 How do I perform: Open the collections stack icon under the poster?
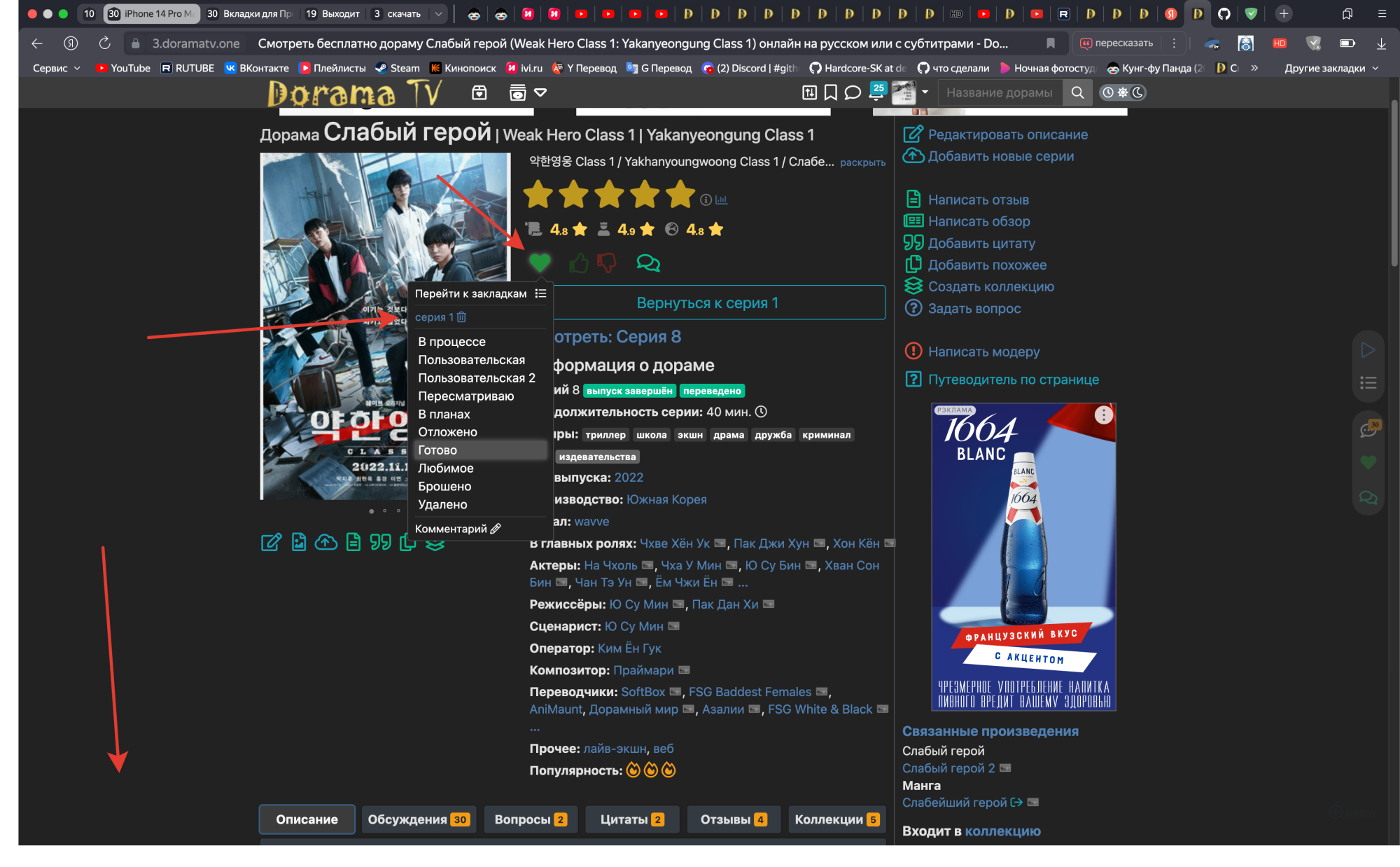tap(435, 543)
